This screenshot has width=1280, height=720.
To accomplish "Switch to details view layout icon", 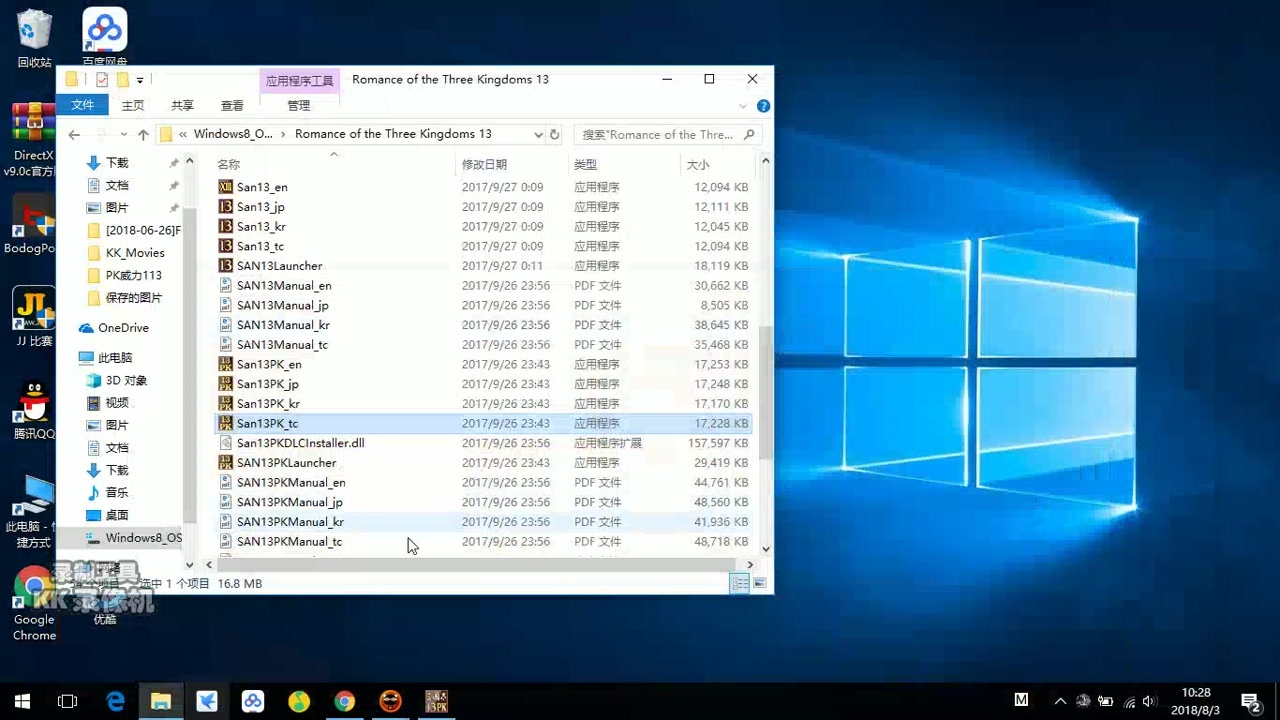I will [739, 583].
